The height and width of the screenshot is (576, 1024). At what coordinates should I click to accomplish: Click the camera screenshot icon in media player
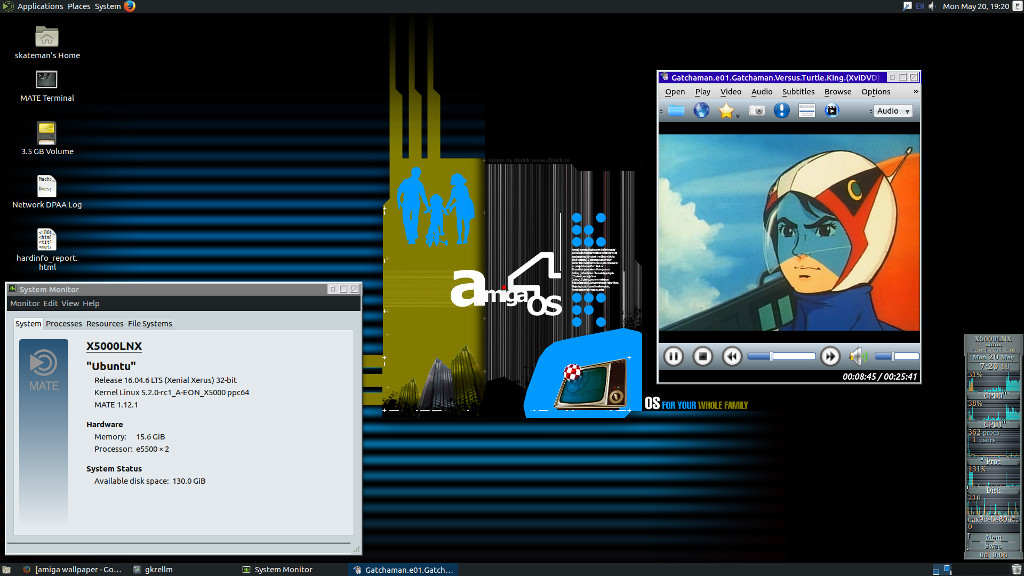(756, 110)
